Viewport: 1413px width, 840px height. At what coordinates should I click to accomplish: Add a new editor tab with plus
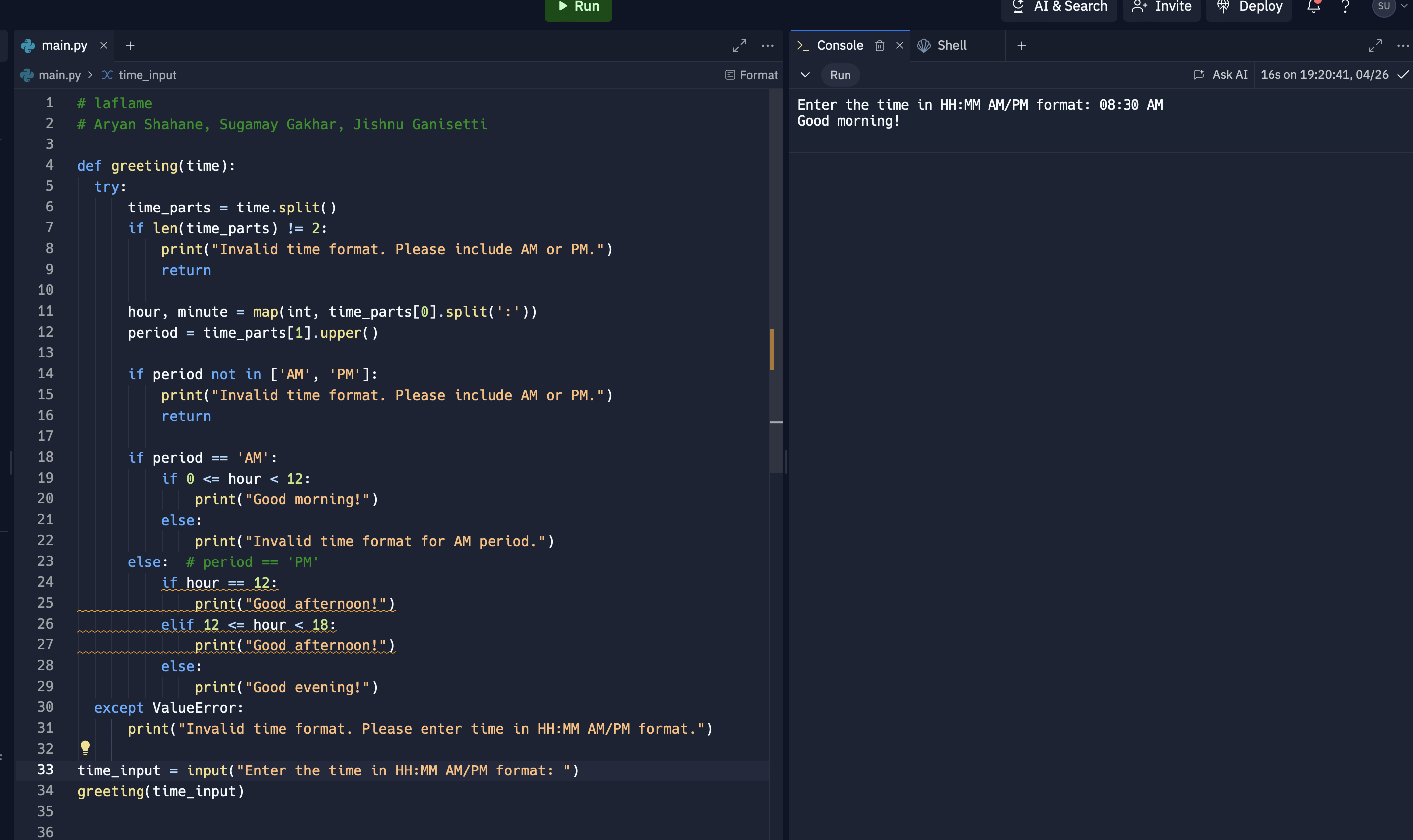pos(130,45)
